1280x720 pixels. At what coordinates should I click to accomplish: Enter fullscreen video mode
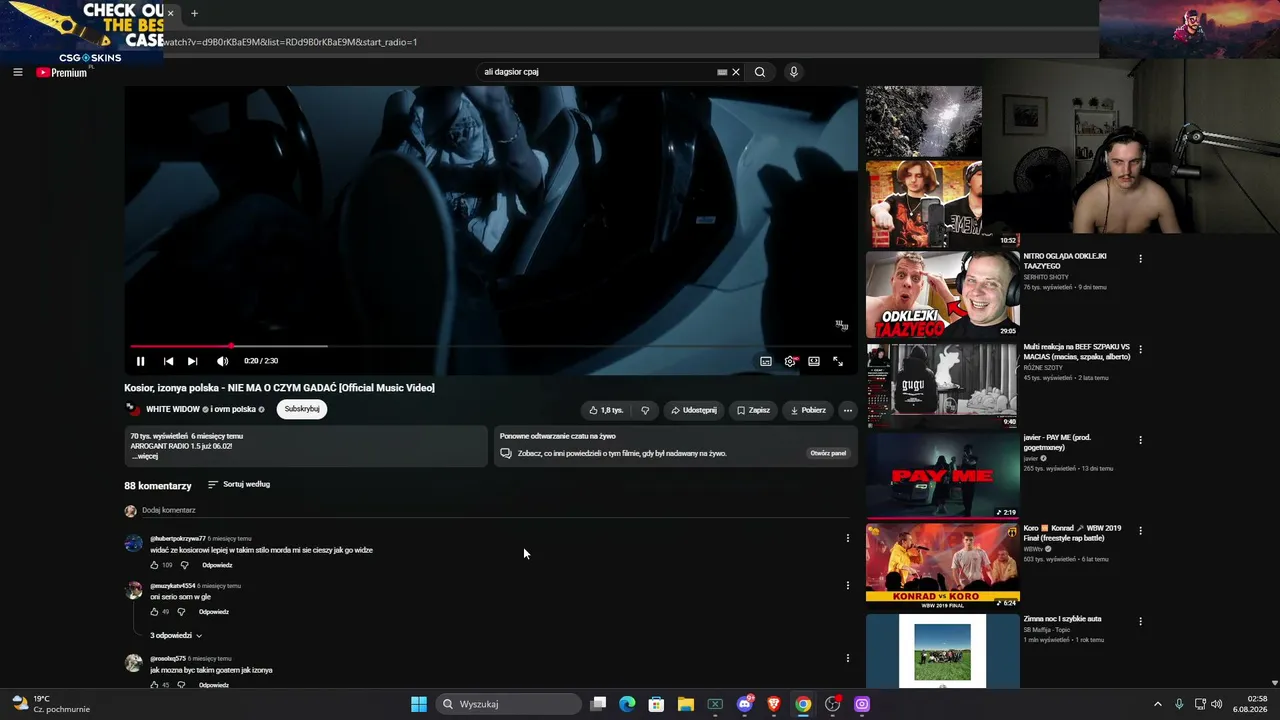[838, 361]
